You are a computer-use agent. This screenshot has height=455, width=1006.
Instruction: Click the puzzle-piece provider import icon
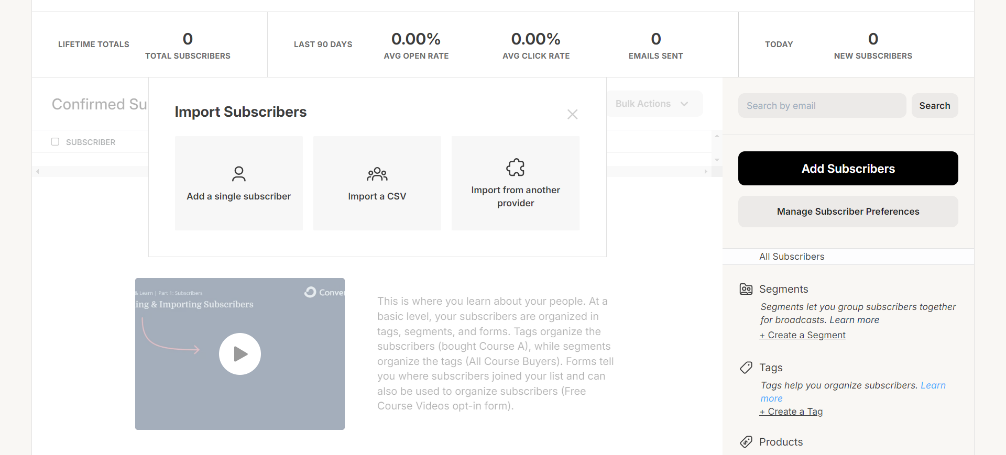coord(516,167)
